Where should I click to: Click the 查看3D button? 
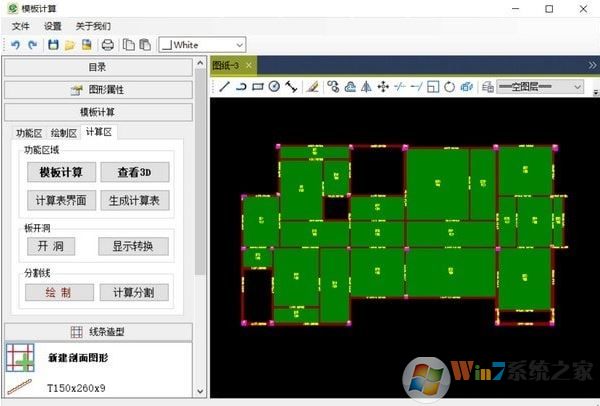(135, 172)
